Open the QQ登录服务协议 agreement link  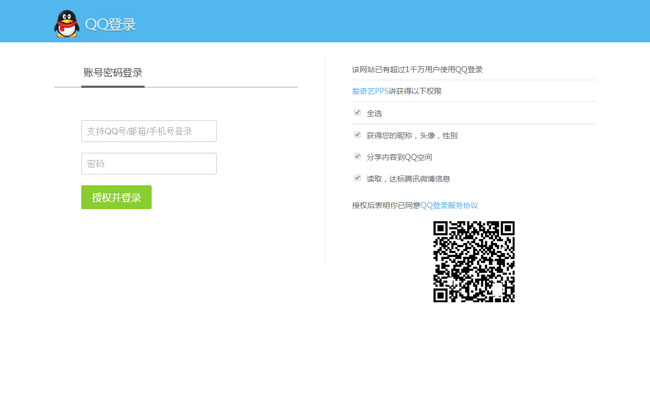pos(449,205)
